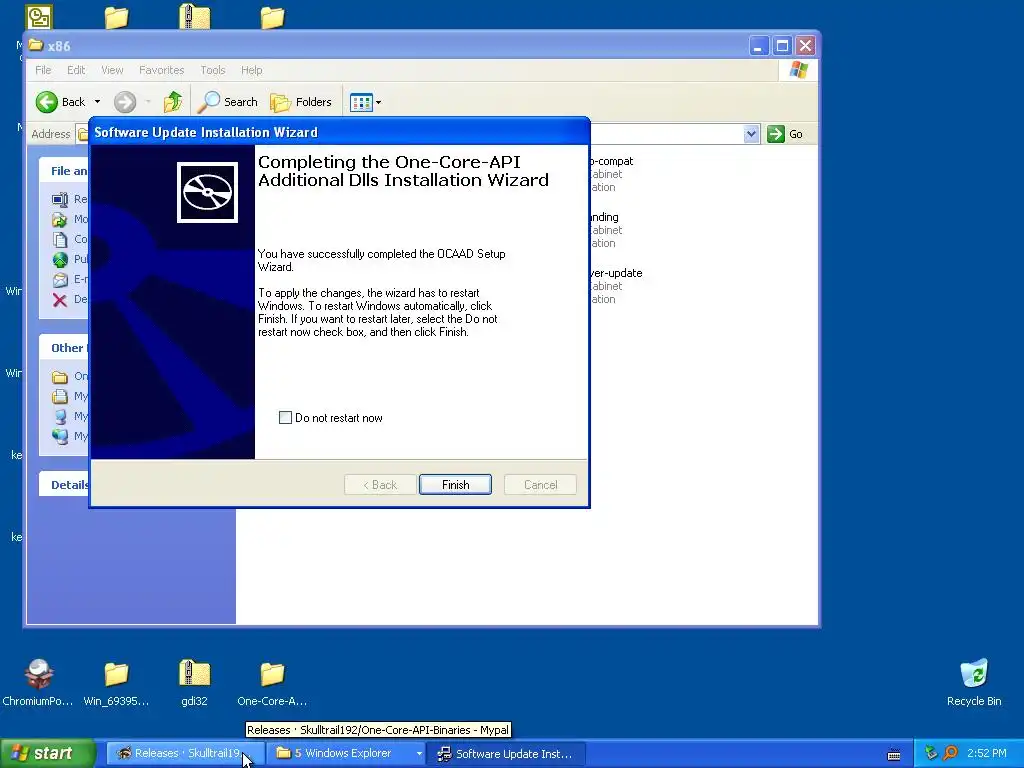This screenshot has height=768, width=1024.
Task: Select the compat cabinet file in x86
Action: coord(611,174)
